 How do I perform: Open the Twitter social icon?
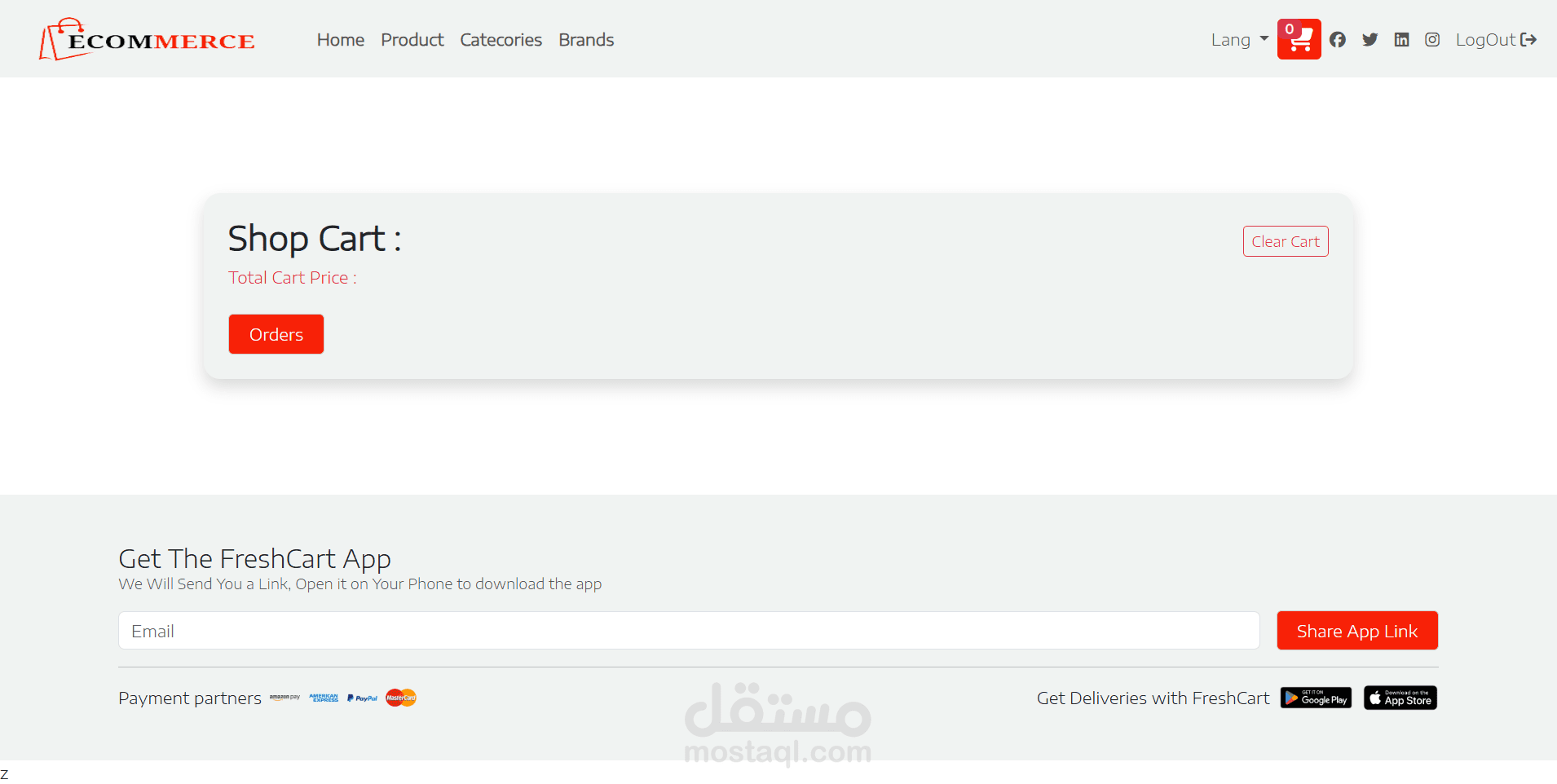1370,40
